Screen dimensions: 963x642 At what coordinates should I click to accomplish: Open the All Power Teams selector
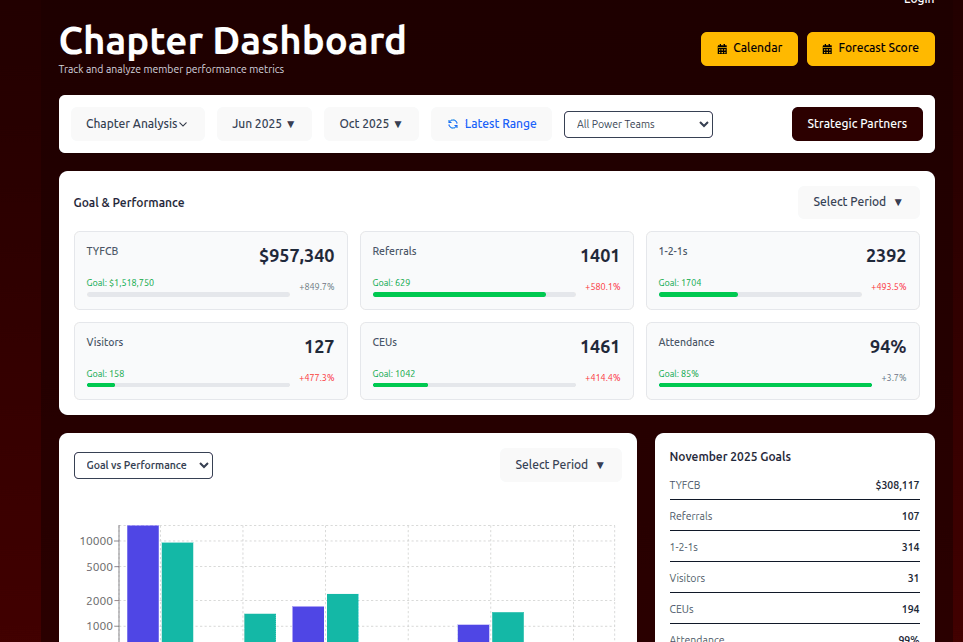(x=638, y=124)
